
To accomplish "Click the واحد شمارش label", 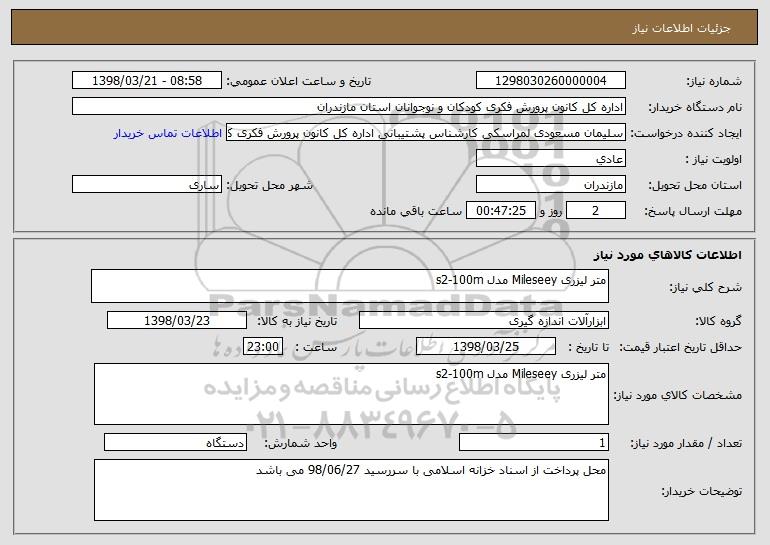I will point(301,443).
